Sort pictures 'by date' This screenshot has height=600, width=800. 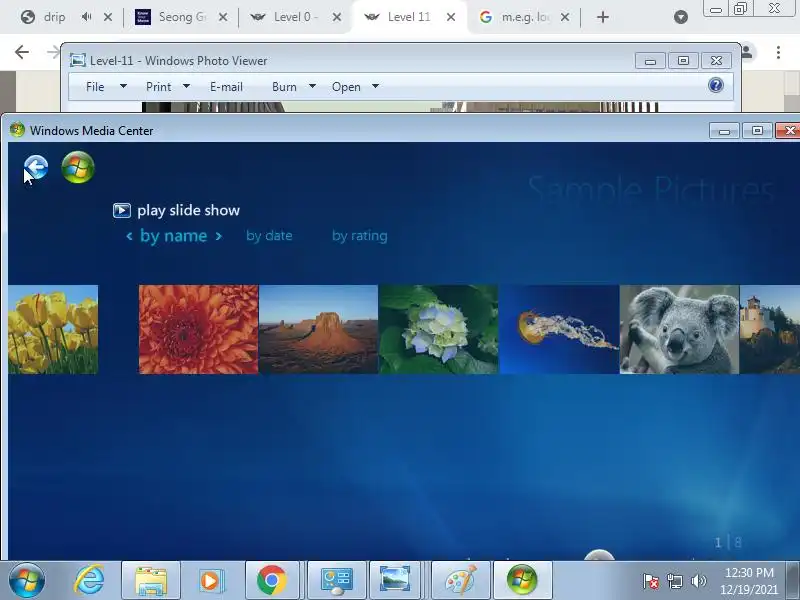tap(269, 236)
